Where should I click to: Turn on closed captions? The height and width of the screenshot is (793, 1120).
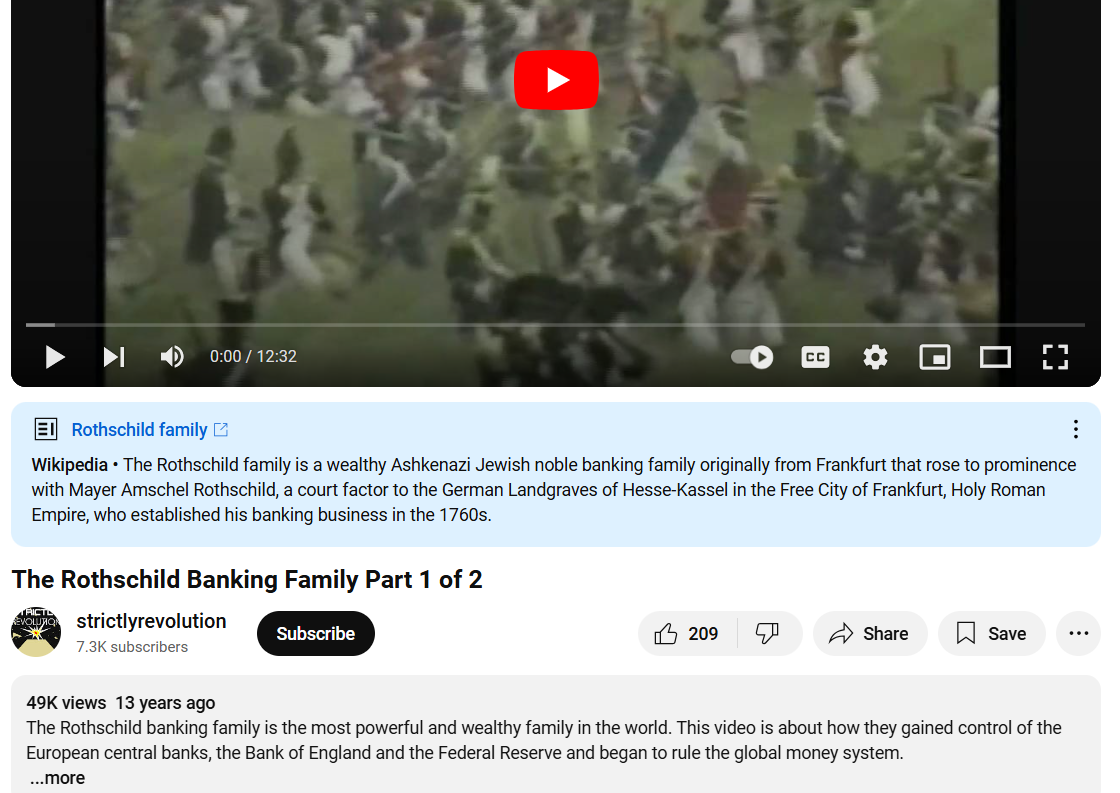(x=815, y=356)
